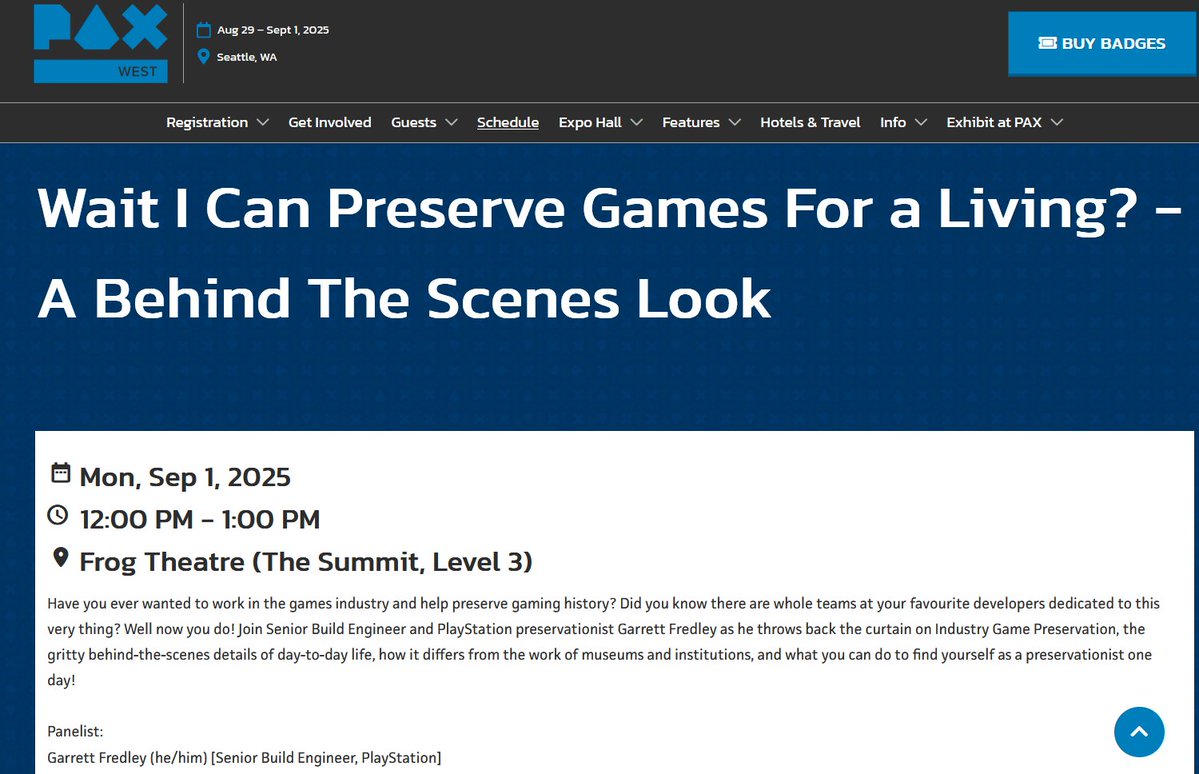1199x774 pixels.
Task: Click the Buy Badges button
Action: click(1101, 44)
